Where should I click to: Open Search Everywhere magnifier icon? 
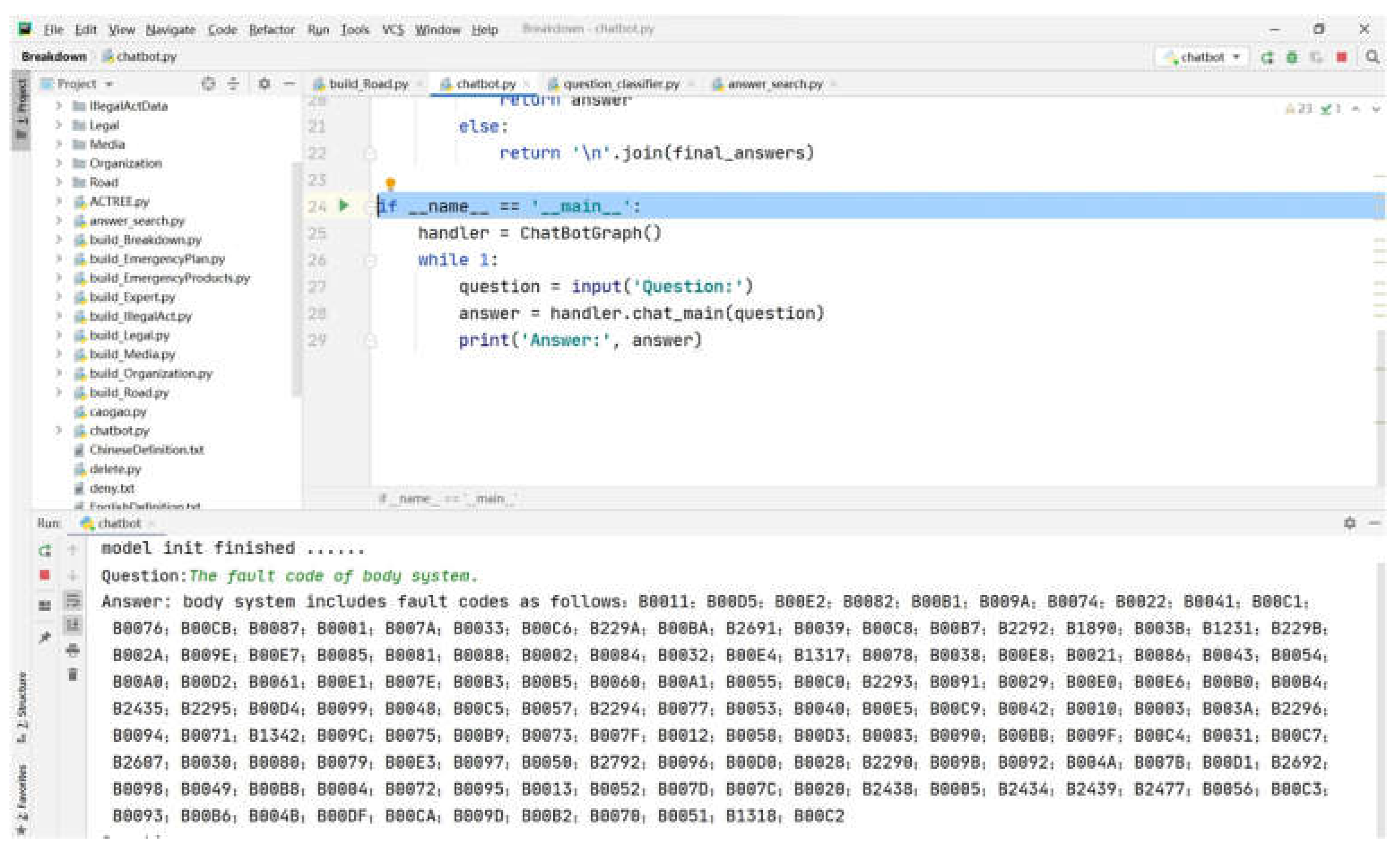pyautogui.click(x=1373, y=57)
